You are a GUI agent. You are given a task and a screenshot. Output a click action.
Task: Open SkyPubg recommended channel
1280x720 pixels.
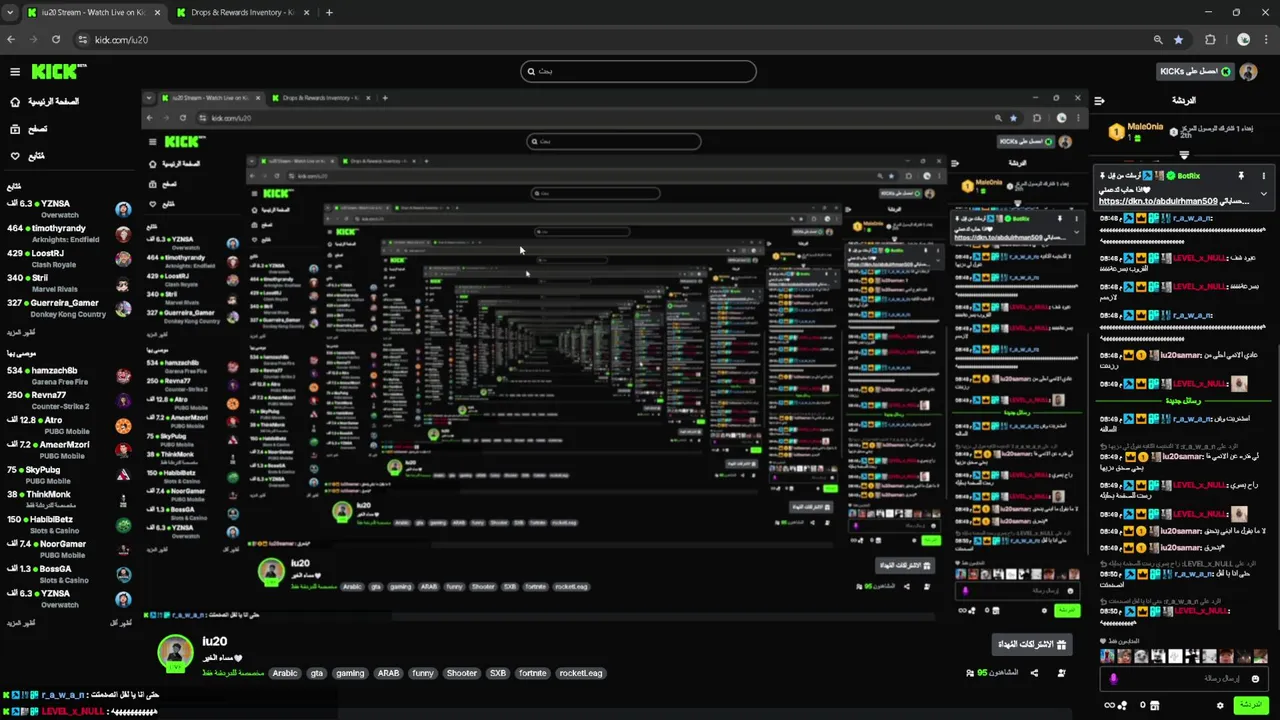[x=68, y=475]
